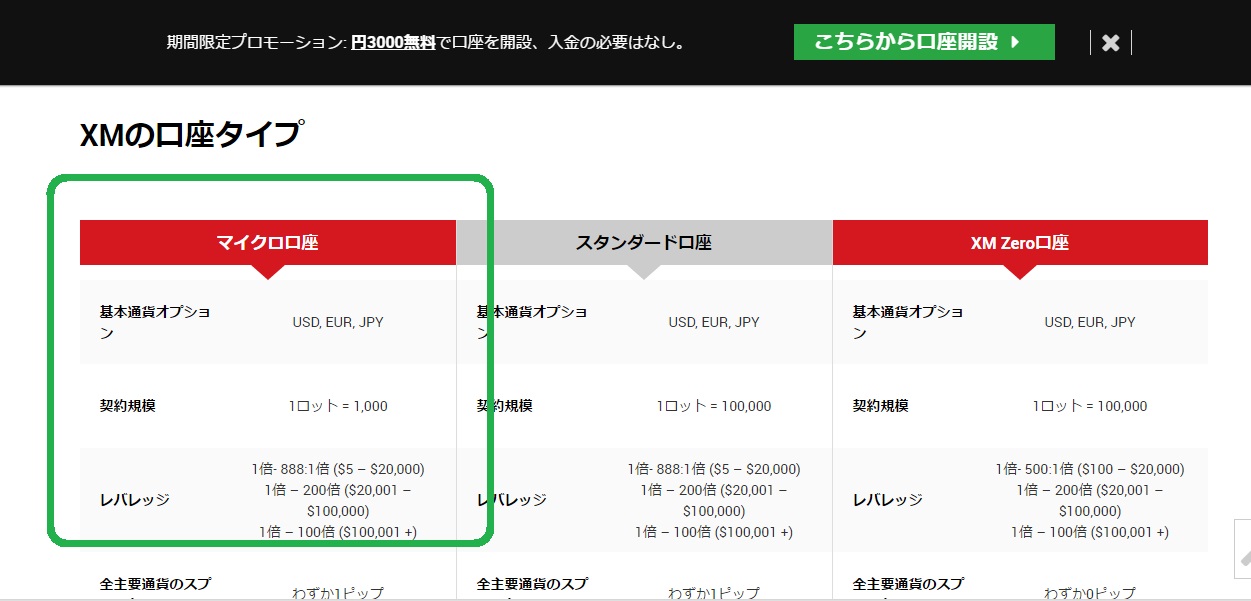
Task: Click the 1ロット = 1,000 contract size value
Action: point(338,406)
